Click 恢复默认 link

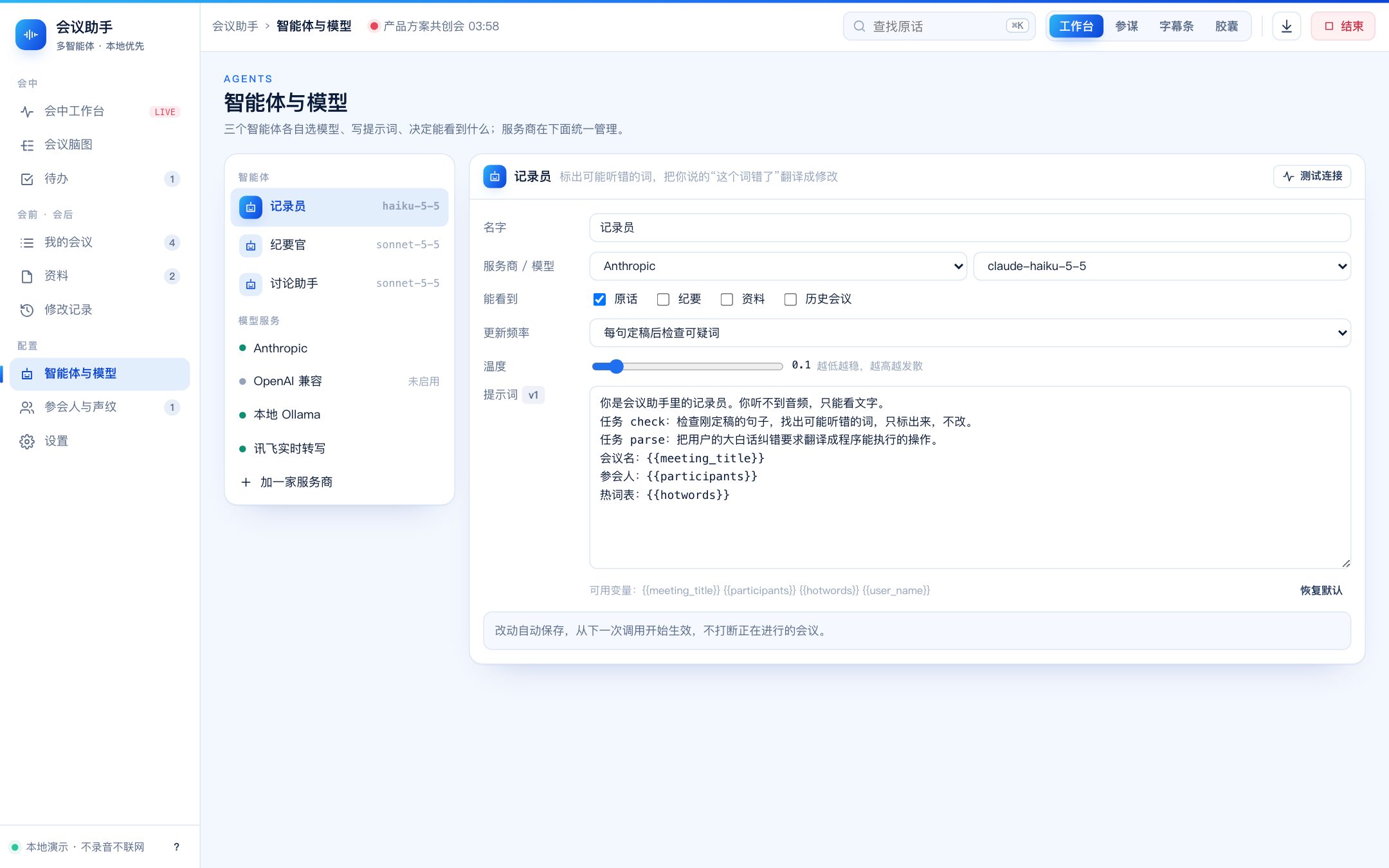click(x=1321, y=590)
